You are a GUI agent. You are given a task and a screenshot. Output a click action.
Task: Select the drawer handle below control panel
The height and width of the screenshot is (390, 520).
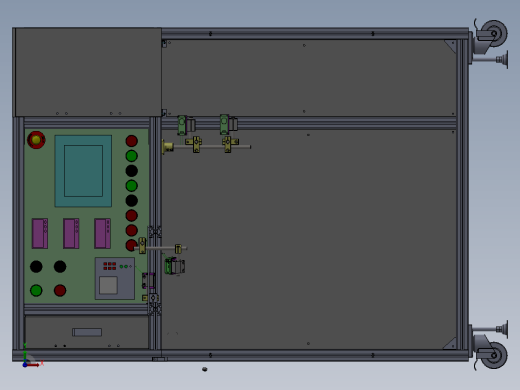87,332
